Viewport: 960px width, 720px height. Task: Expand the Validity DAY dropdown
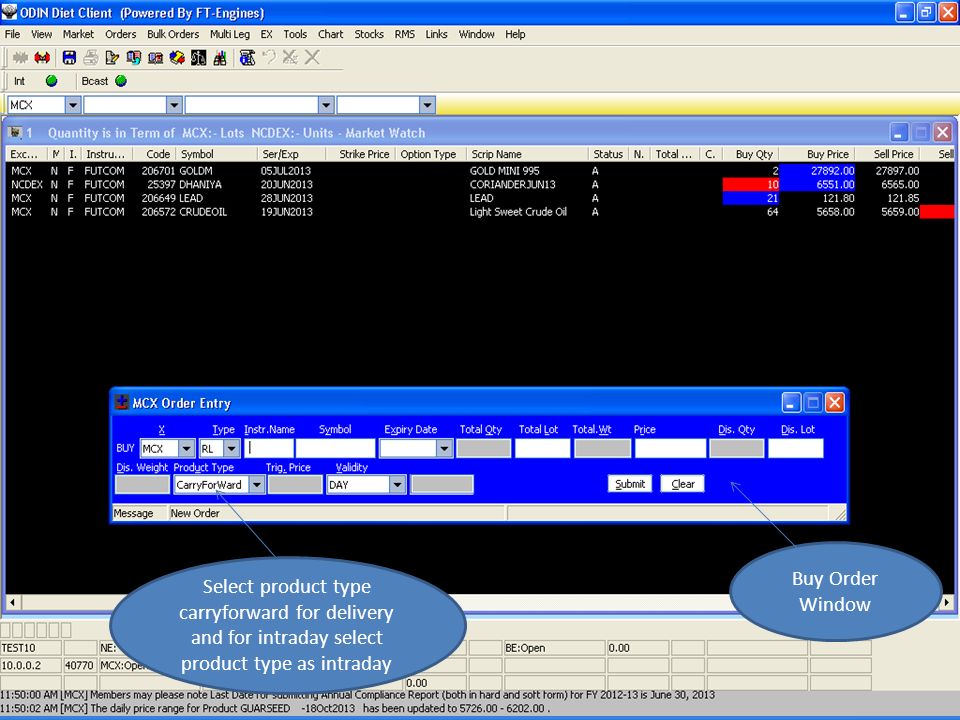397,485
